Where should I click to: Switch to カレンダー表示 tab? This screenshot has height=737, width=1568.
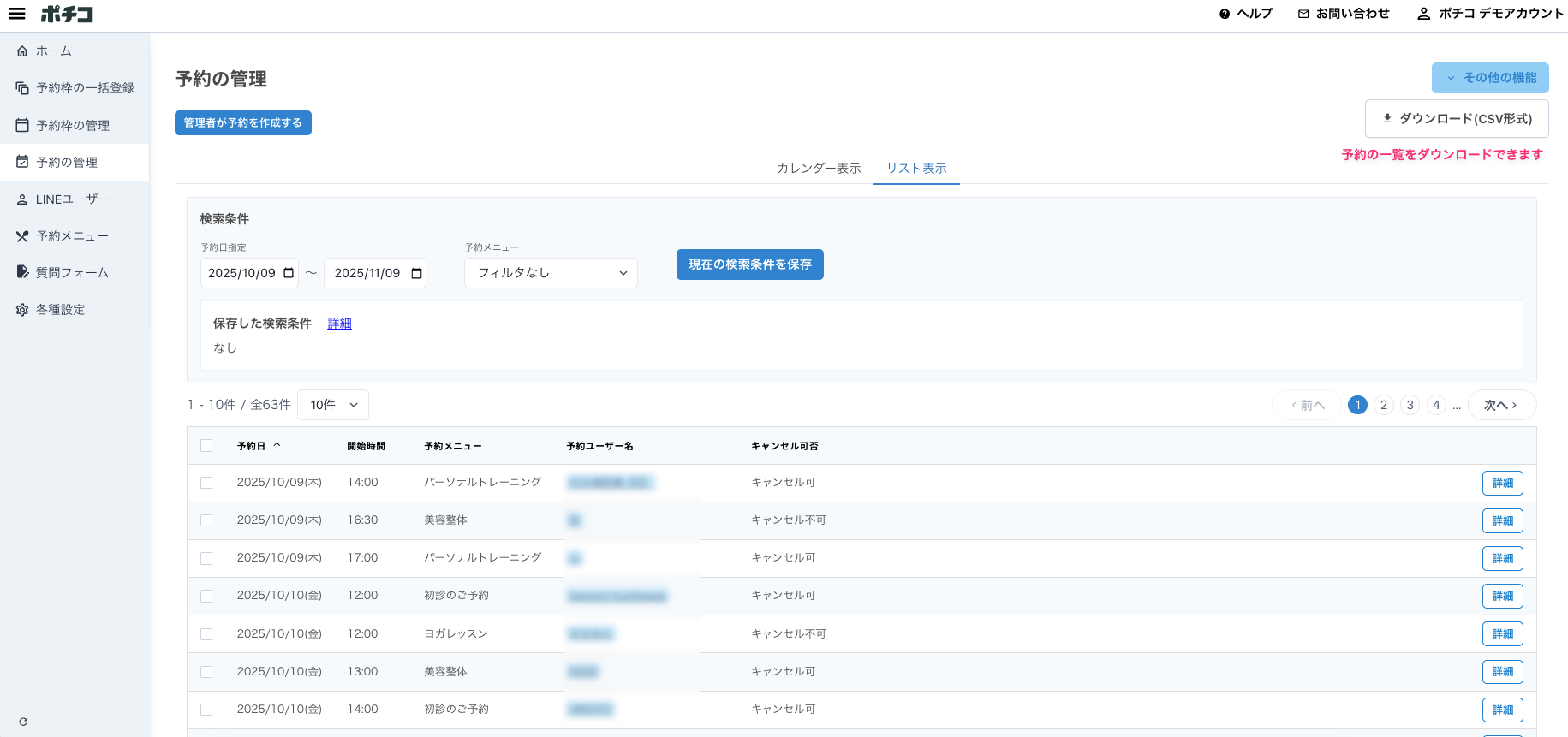[819, 169]
